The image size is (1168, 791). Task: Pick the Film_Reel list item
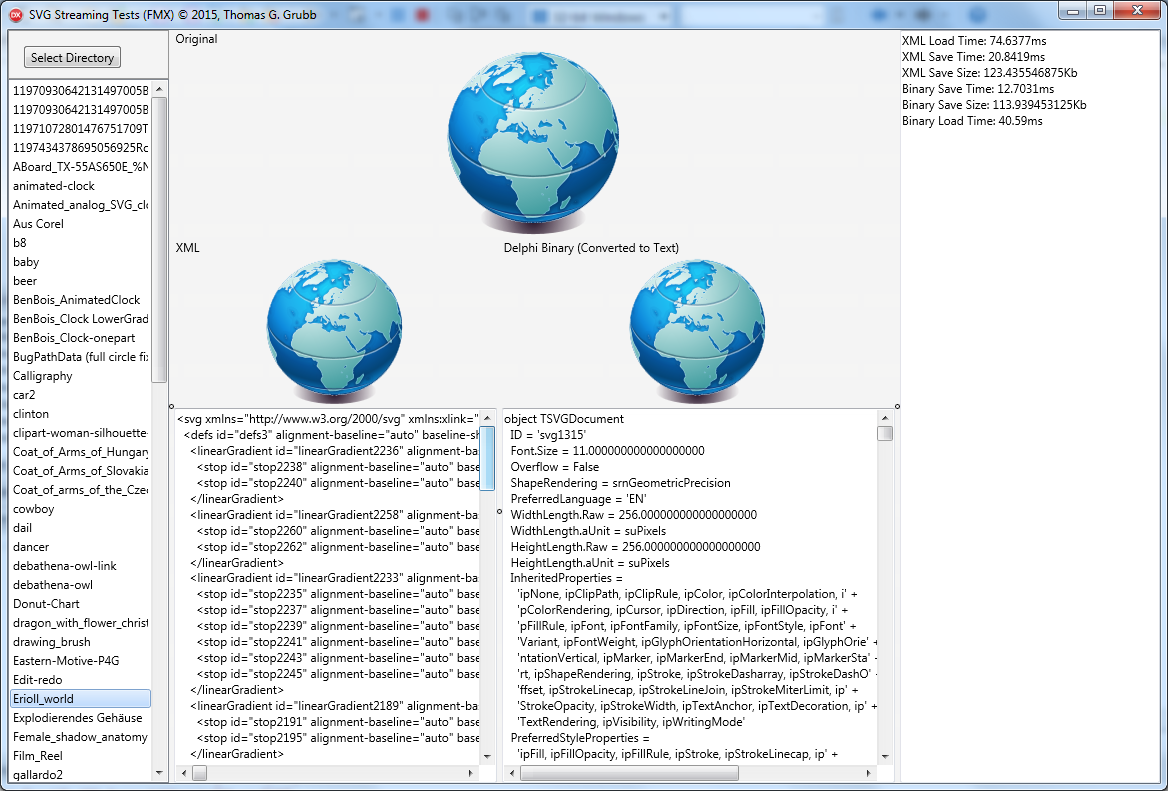(x=38, y=756)
